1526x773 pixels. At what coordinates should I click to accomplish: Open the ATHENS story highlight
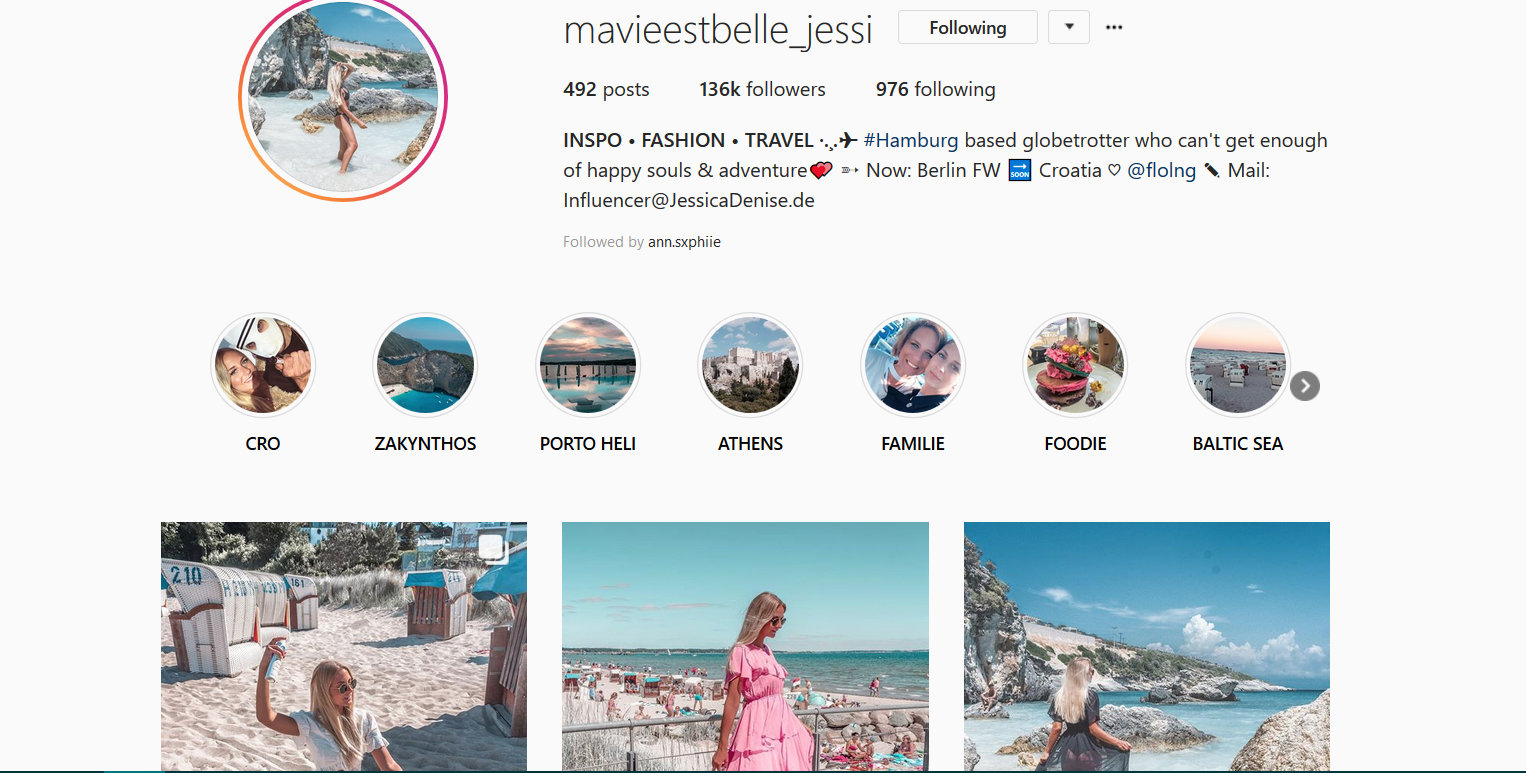(750, 365)
